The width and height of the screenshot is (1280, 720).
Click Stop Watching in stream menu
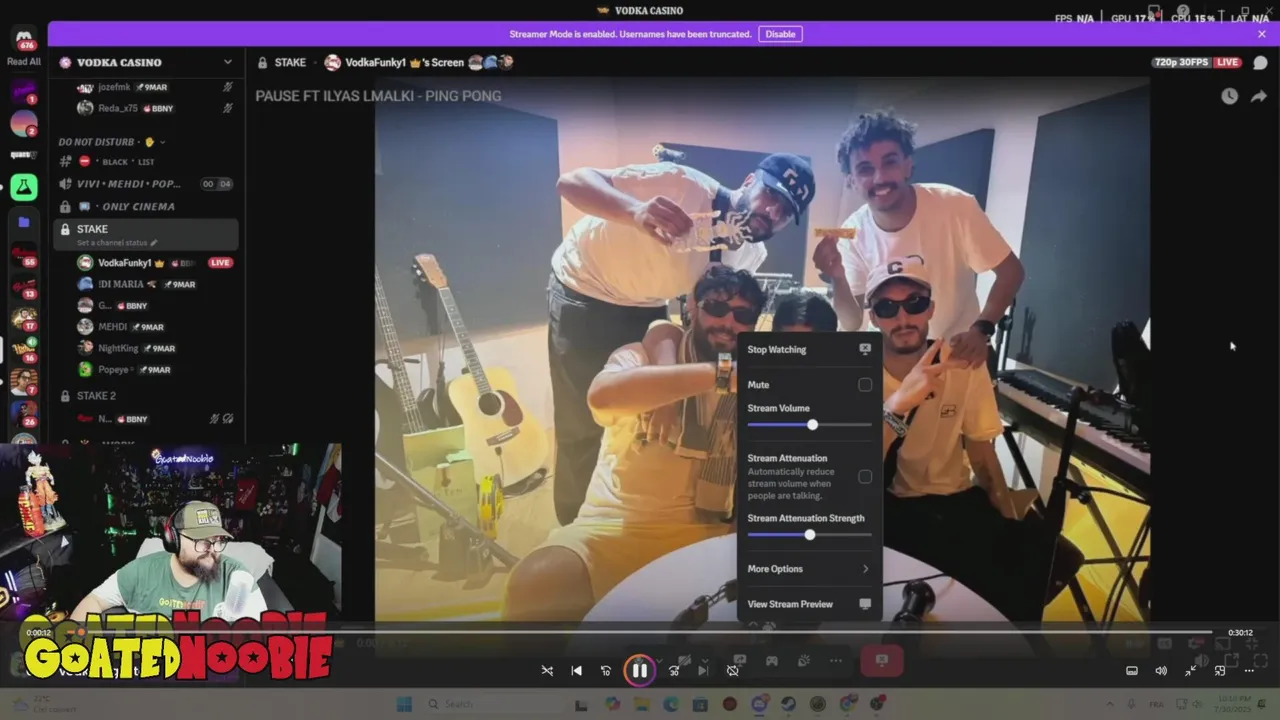(x=809, y=349)
